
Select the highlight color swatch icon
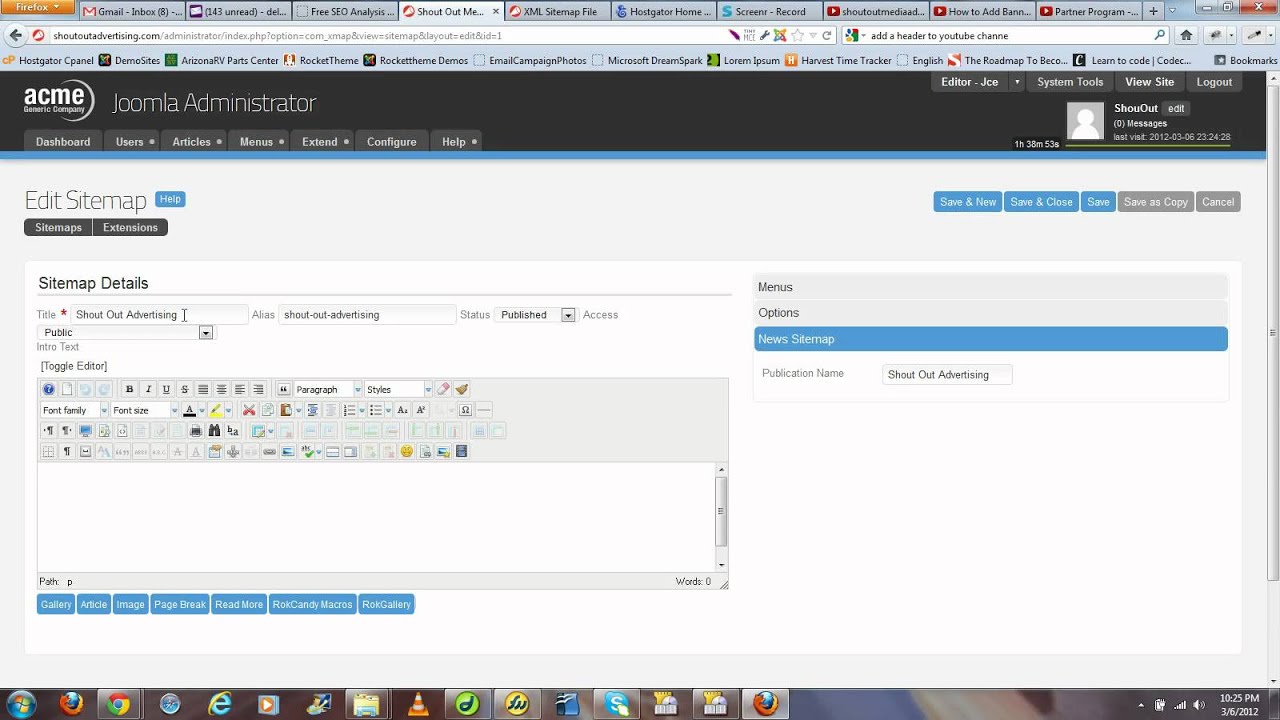(x=216, y=410)
